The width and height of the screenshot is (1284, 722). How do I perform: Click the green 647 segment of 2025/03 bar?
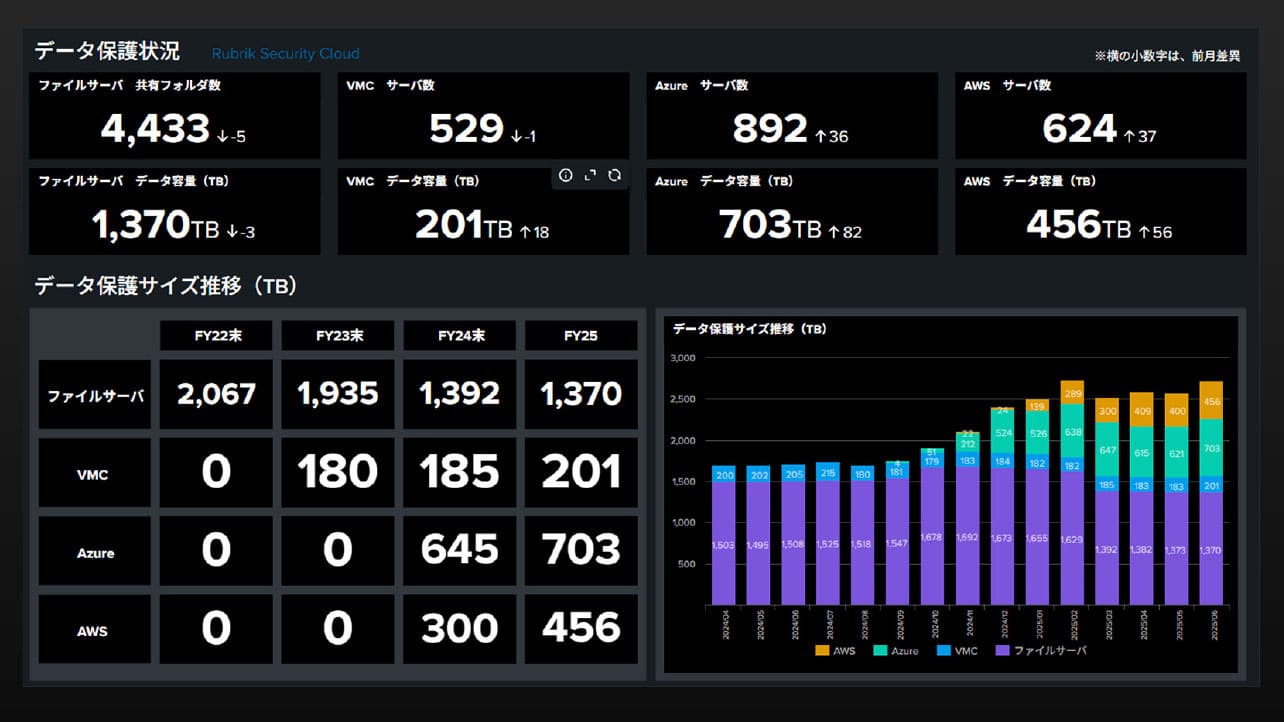click(x=1107, y=450)
